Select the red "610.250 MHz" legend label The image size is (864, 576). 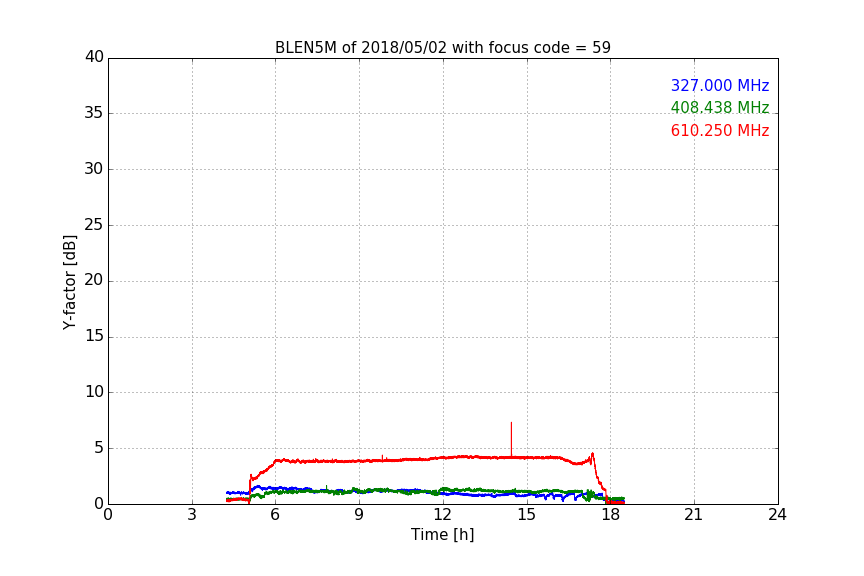coord(720,131)
